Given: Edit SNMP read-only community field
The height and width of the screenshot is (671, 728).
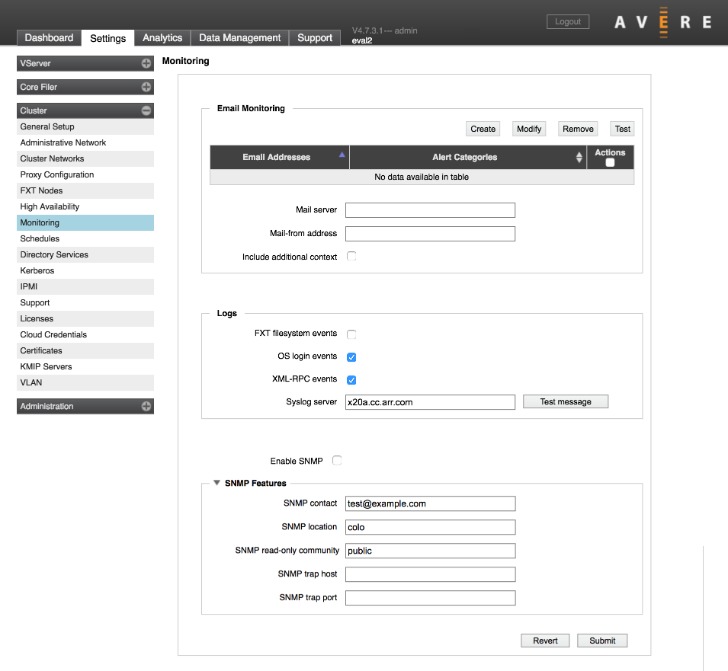Looking at the screenshot, I should coord(430,551).
